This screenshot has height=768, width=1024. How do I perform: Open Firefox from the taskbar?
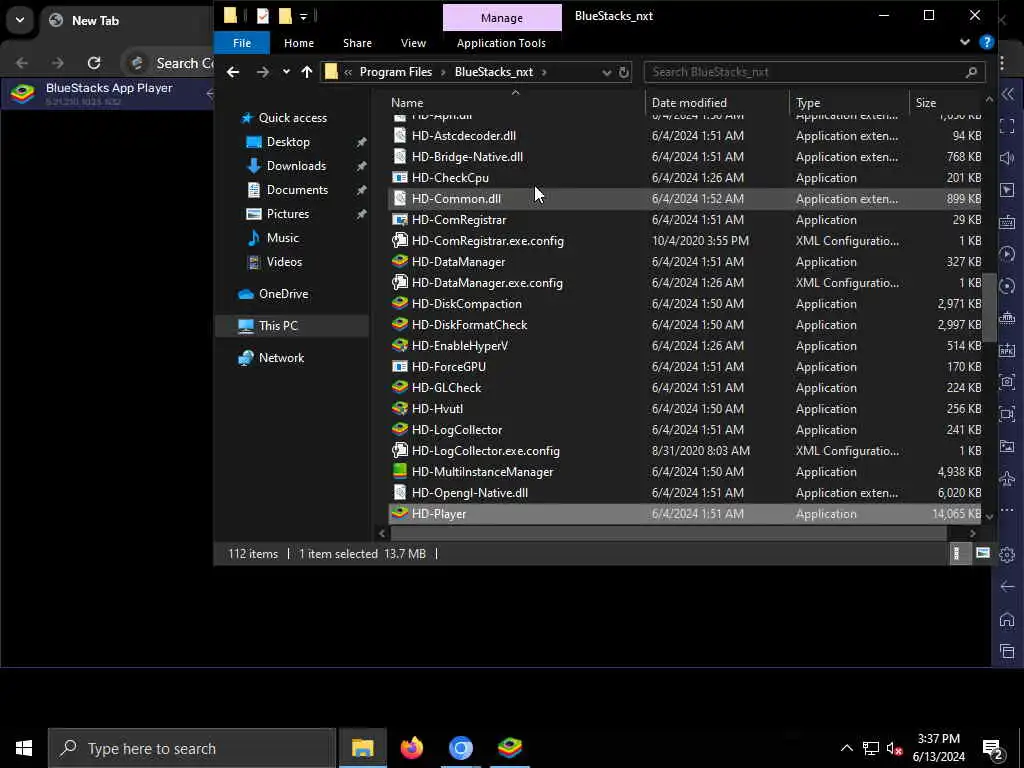click(411, 748)
